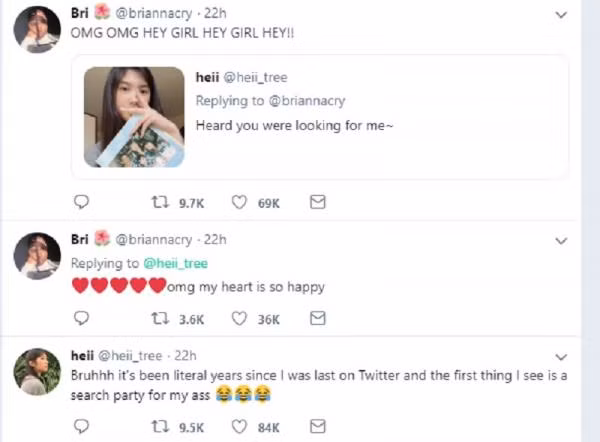Open the @briannacry handle on the top tweet

[154, 13]
